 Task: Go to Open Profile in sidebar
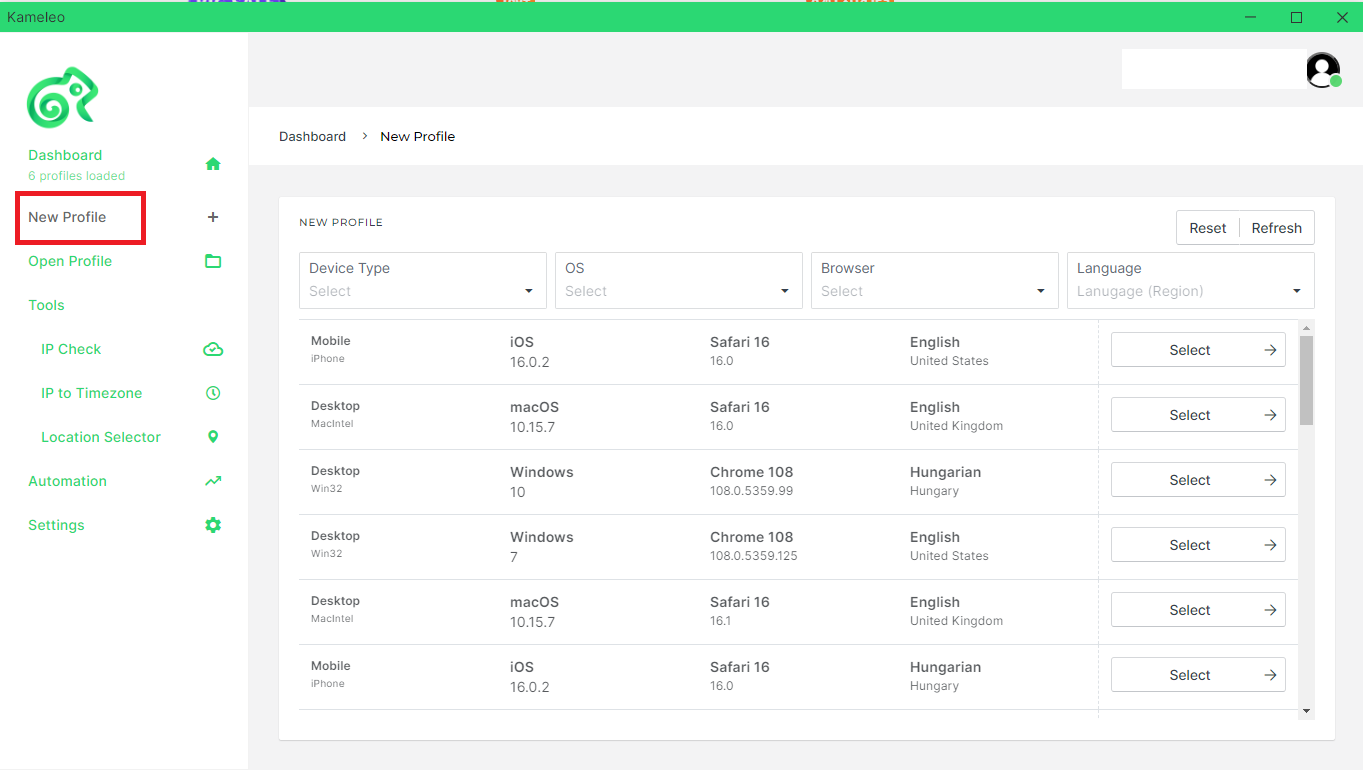(x=70, y=261)
